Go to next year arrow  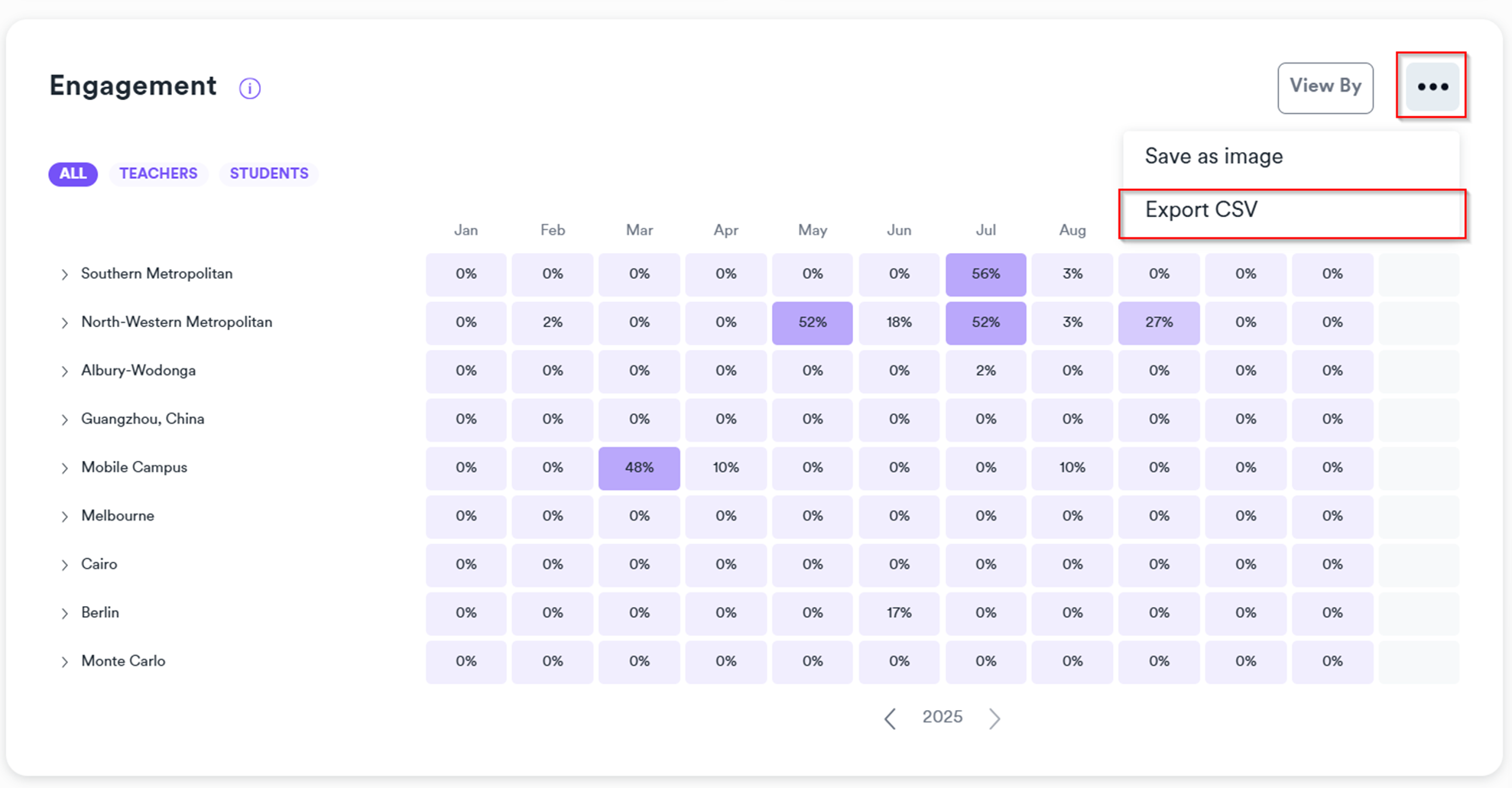pyautogui.click(x=994, y=718)
